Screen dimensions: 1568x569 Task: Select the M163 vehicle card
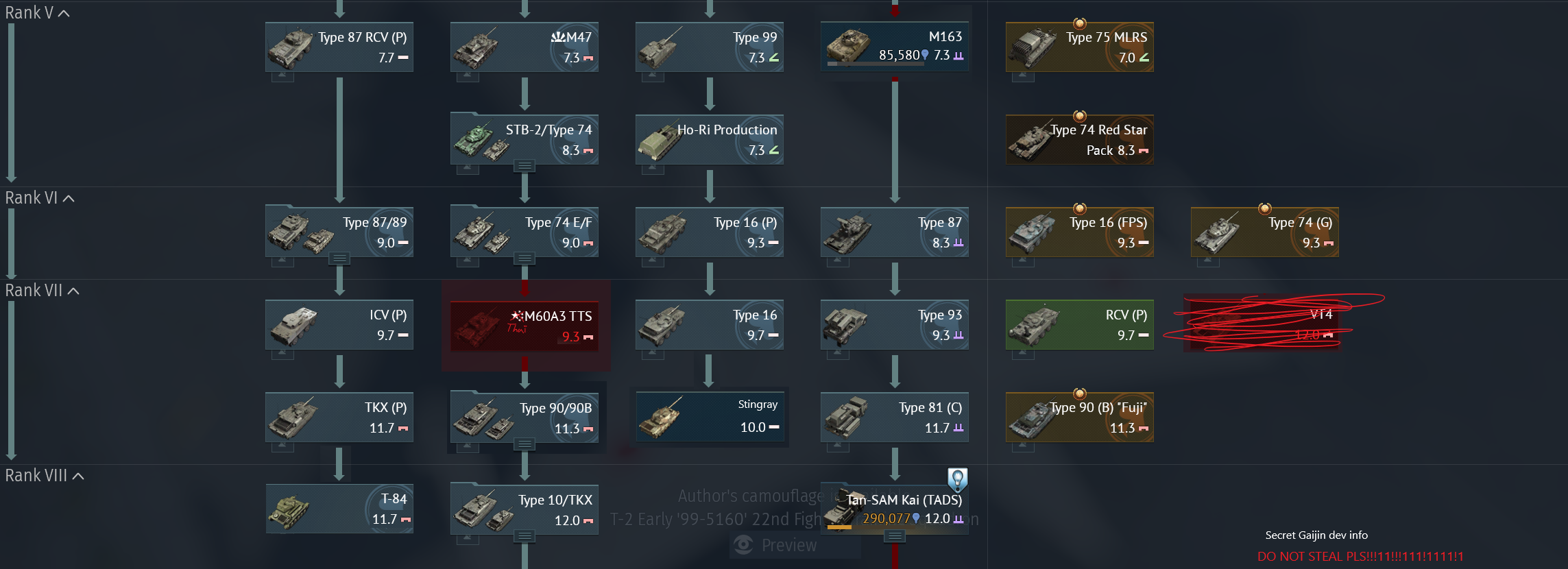point(895,47)
